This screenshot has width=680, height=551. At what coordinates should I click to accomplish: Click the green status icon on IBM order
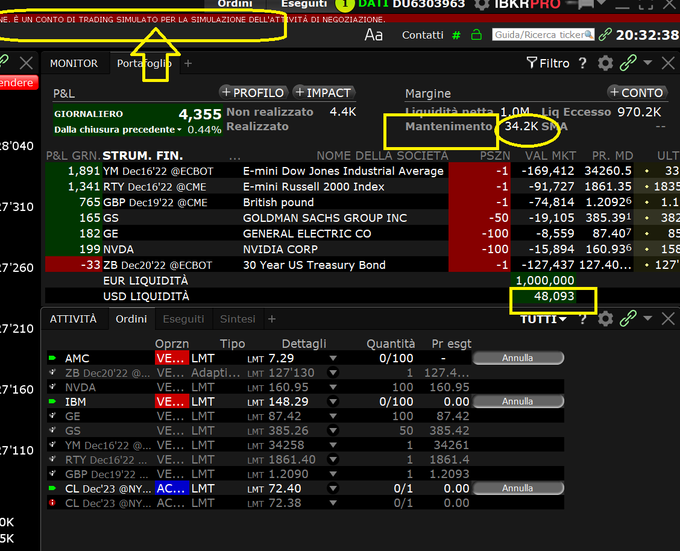(x=52, y=401)
